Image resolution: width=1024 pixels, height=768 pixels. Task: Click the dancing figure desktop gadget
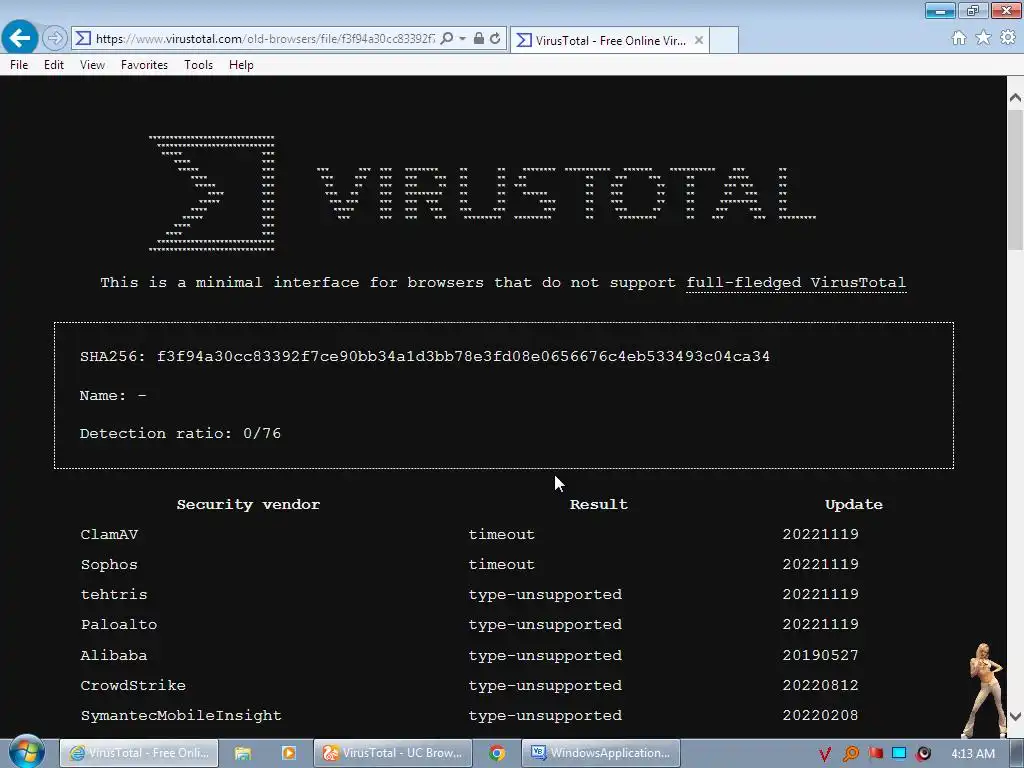coord(985,690)
